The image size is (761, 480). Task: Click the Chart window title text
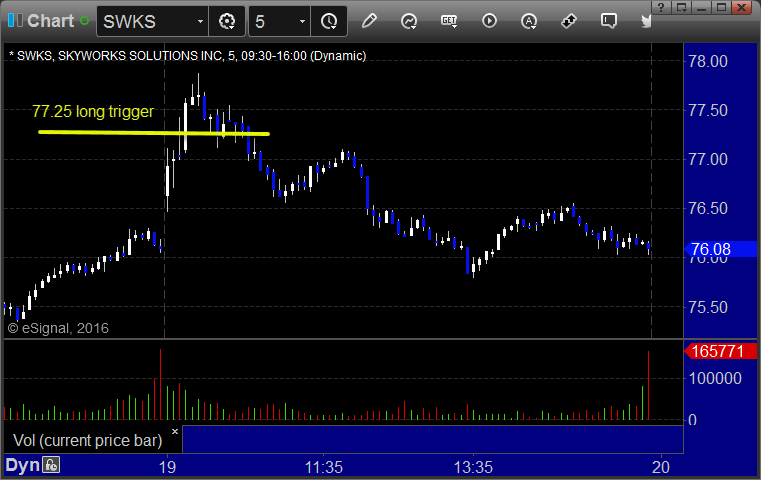(x=50, y=21)
